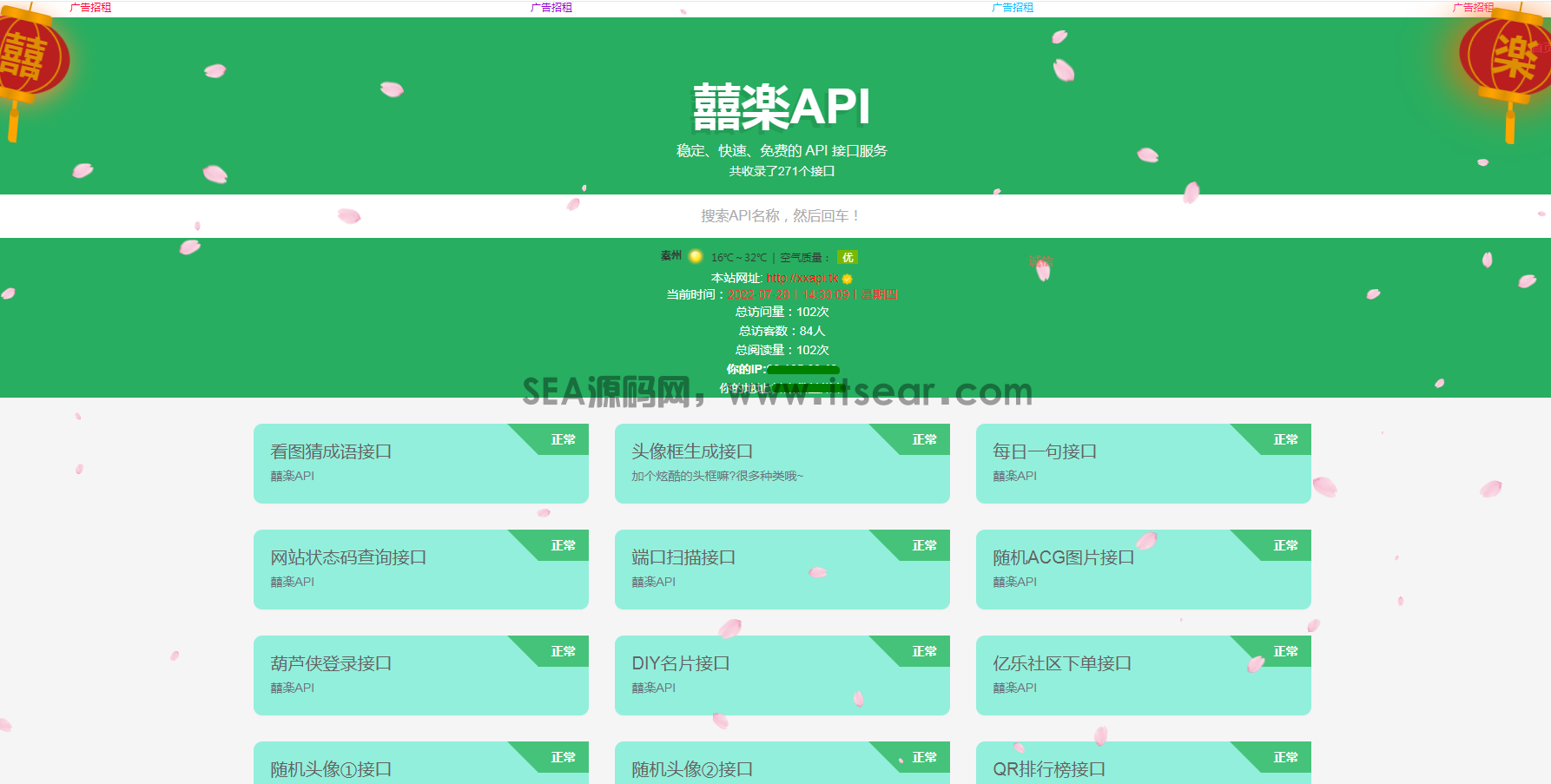The height and width of the screenshot is (784, 1551).
Task: Open the 每日一句接口 card
Action: pos(1144,464)
